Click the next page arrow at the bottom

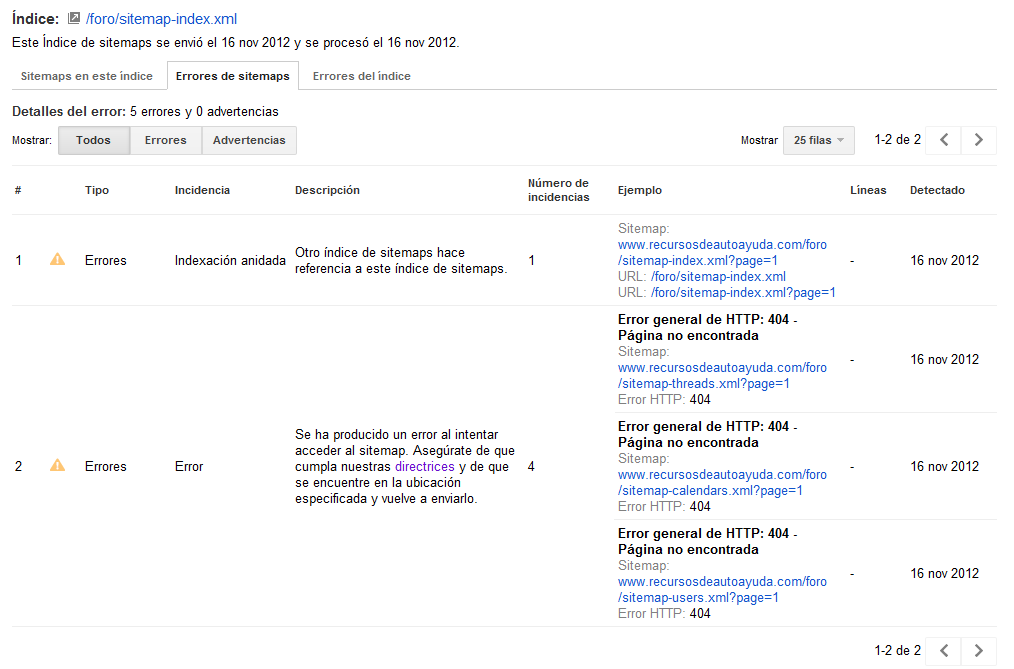tap(978, 651)
